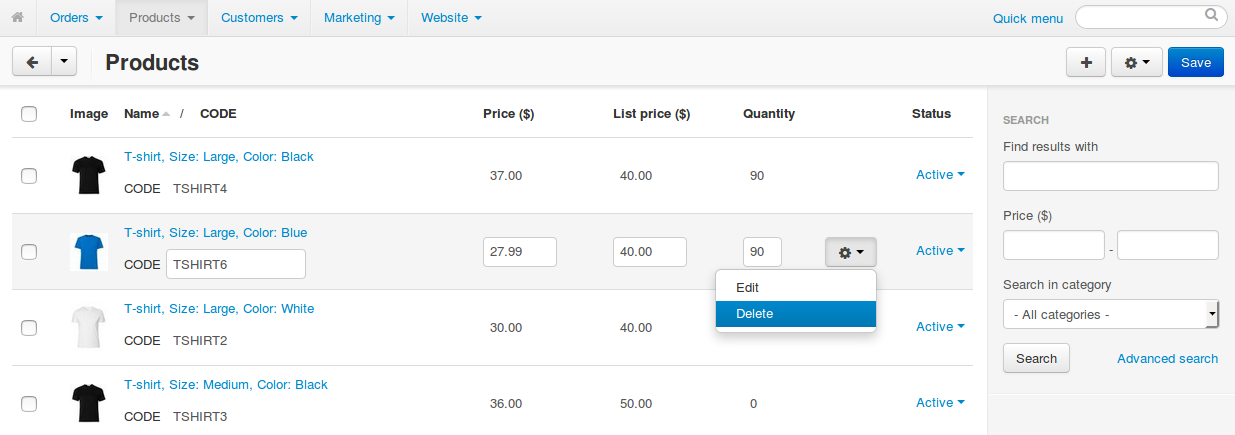
Task: Click the Save button
Action: tap(1196, 62)
